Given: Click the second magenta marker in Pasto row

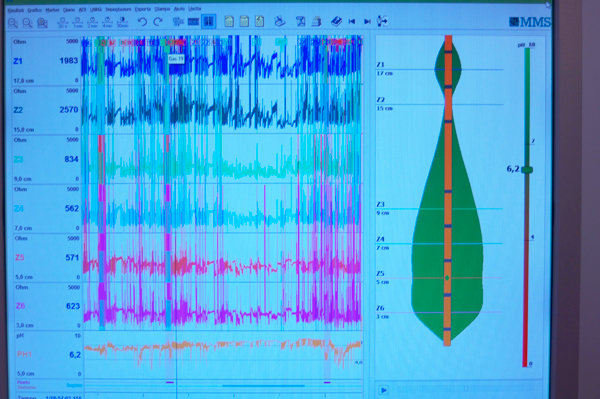Looking at the screenshot, I should point(327,382).
